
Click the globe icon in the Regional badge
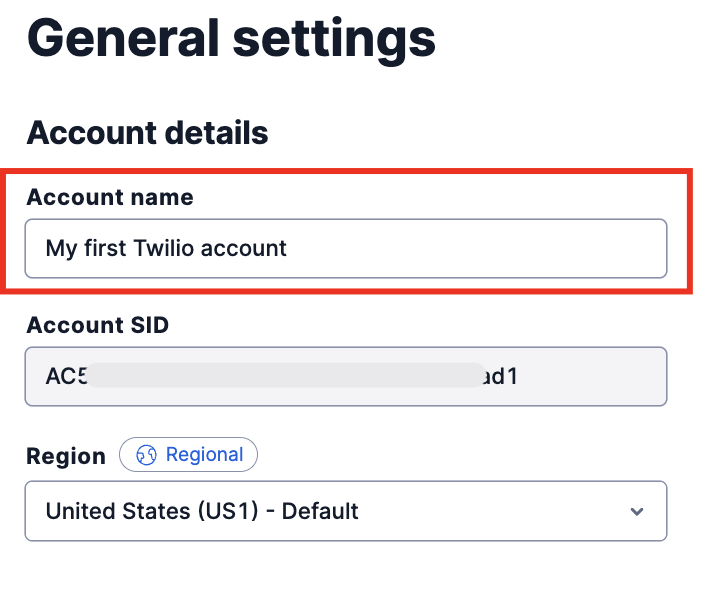146,455
